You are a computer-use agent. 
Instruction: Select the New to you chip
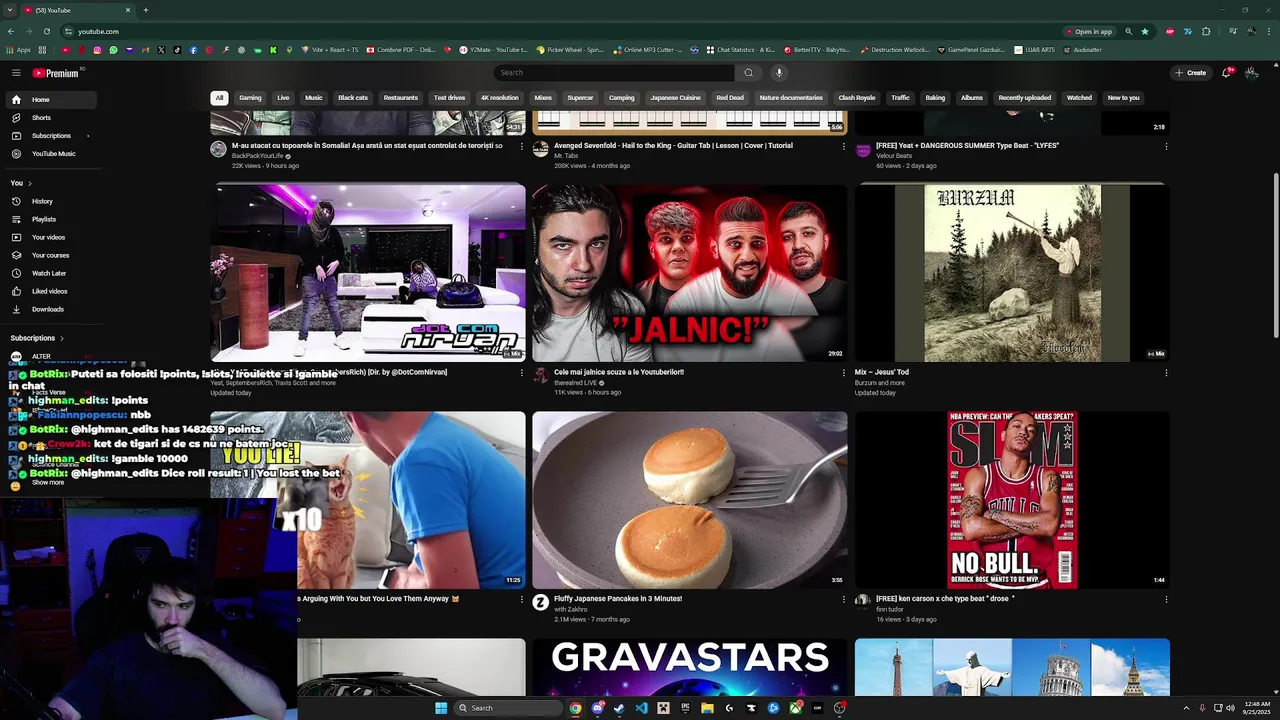pyautogui.click(x=1123, y=98)
